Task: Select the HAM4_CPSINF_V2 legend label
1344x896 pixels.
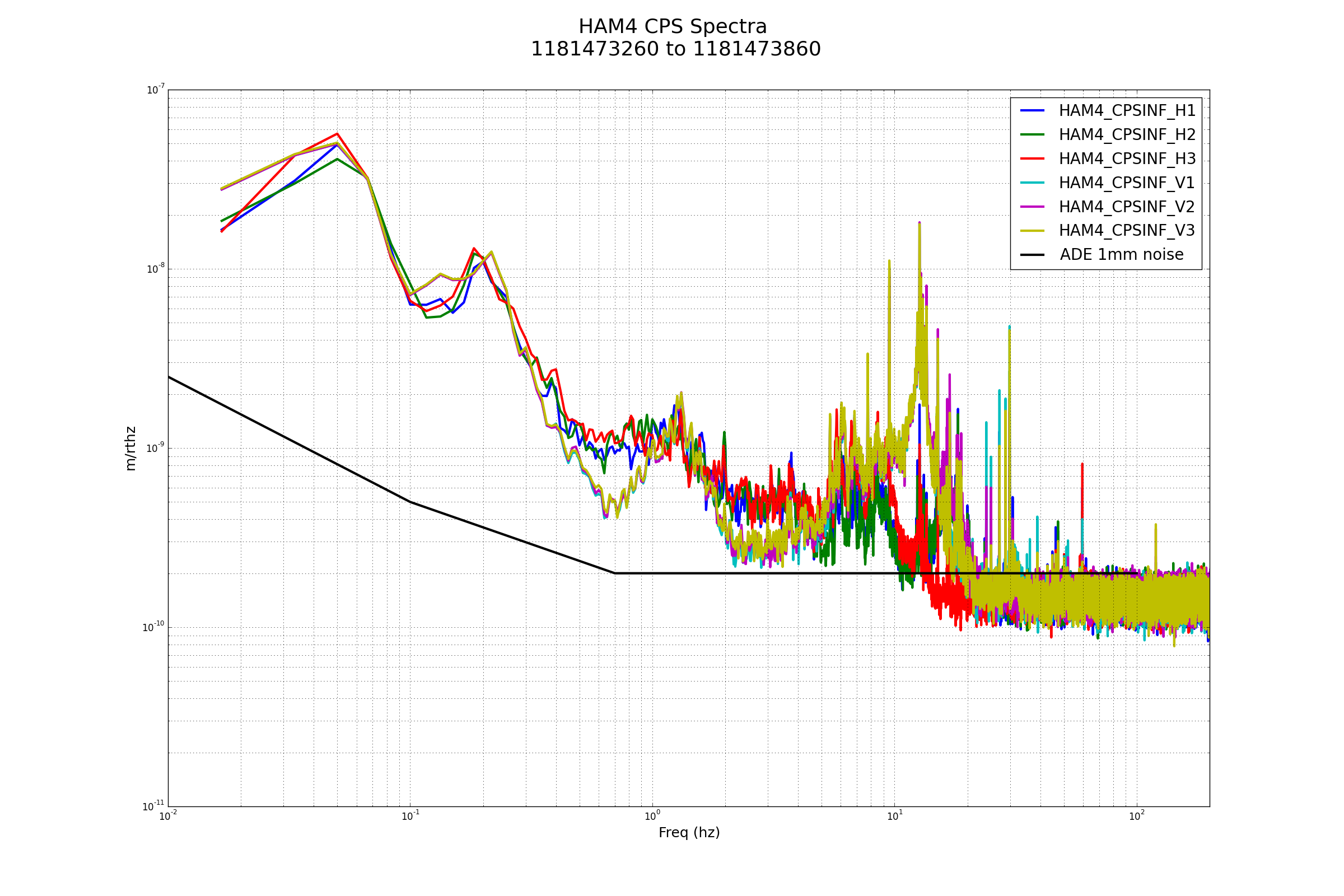Action: click(x=1127, y=207)
